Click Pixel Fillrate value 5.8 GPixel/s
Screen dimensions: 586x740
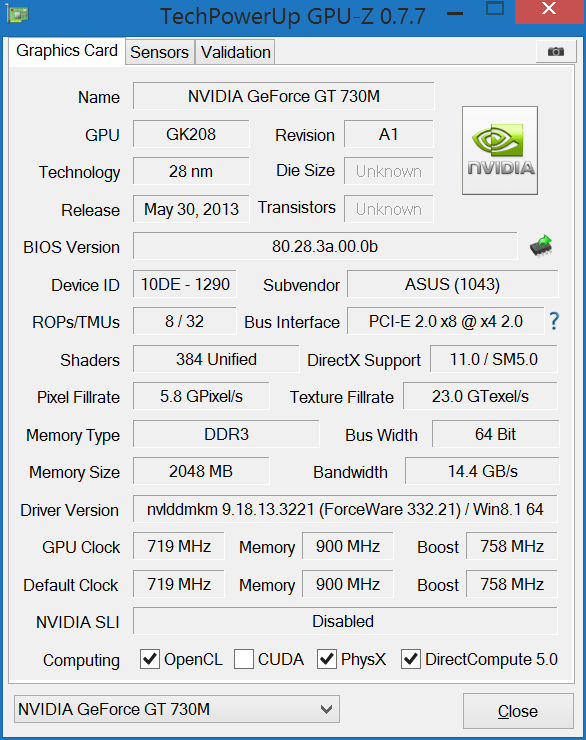pyautogui.click(x=201, y=396)
